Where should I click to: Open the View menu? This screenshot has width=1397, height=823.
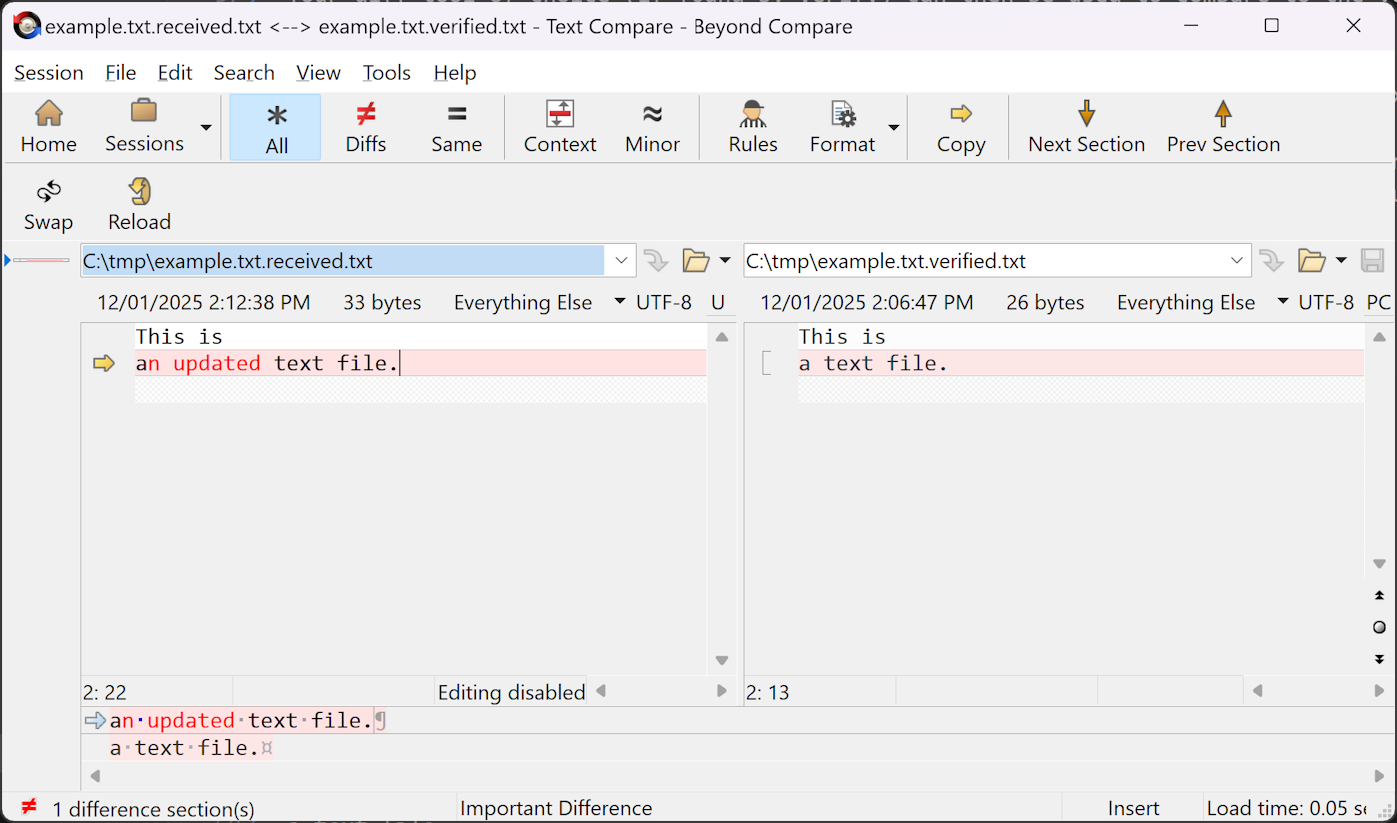[x=318, y=73]
